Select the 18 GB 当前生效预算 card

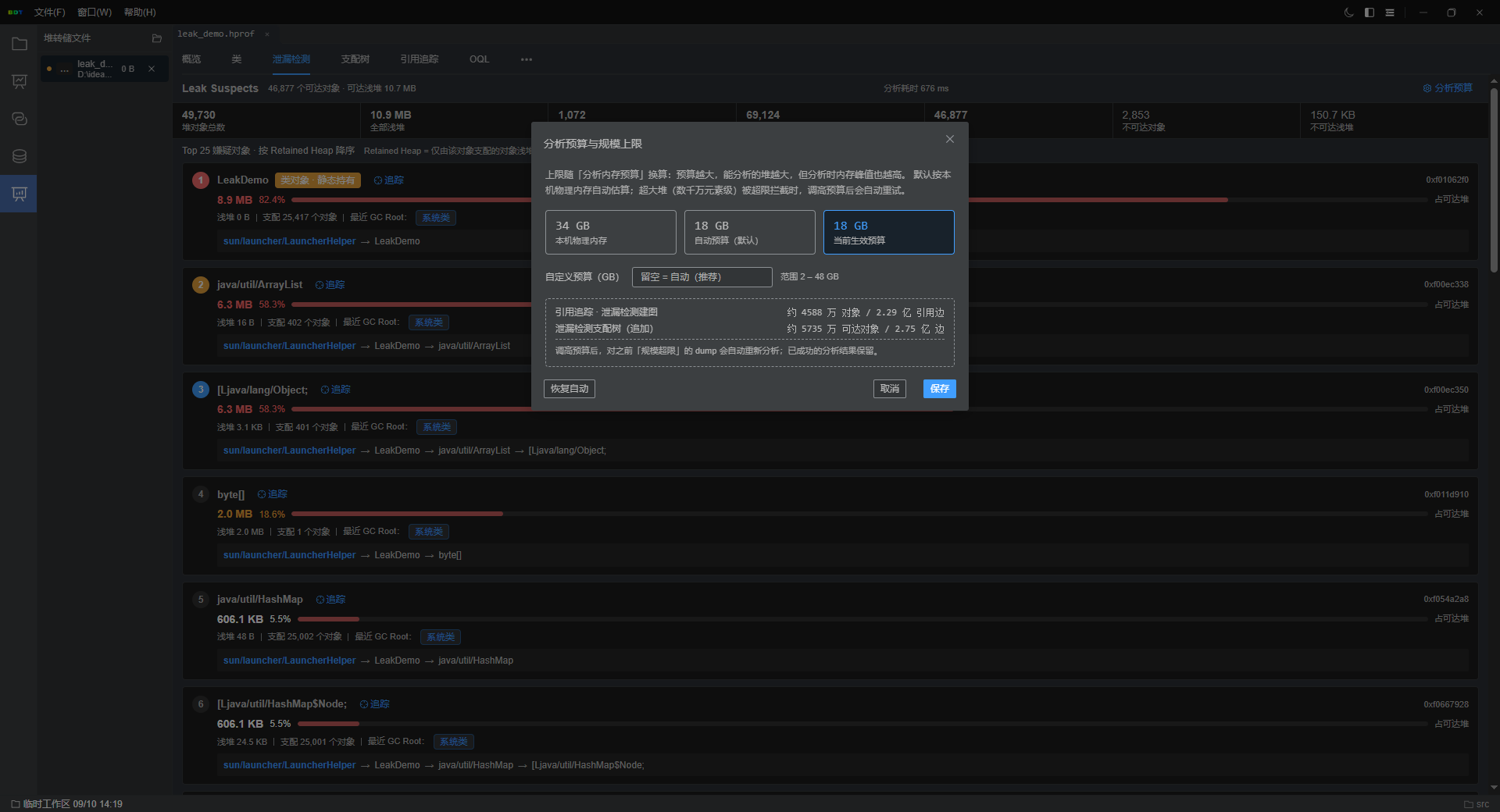click(889, 232)
